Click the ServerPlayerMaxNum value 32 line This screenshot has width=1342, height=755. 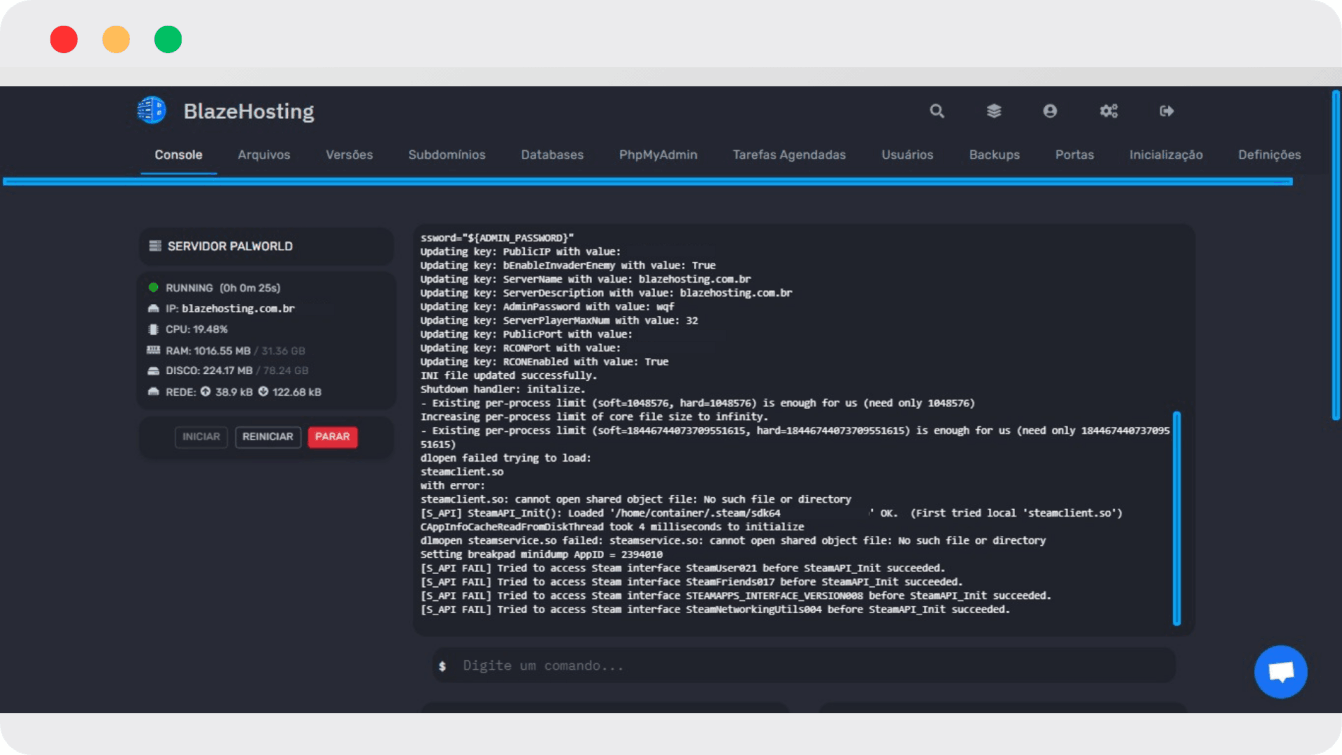pyautogui.click(x=559, y=320)
